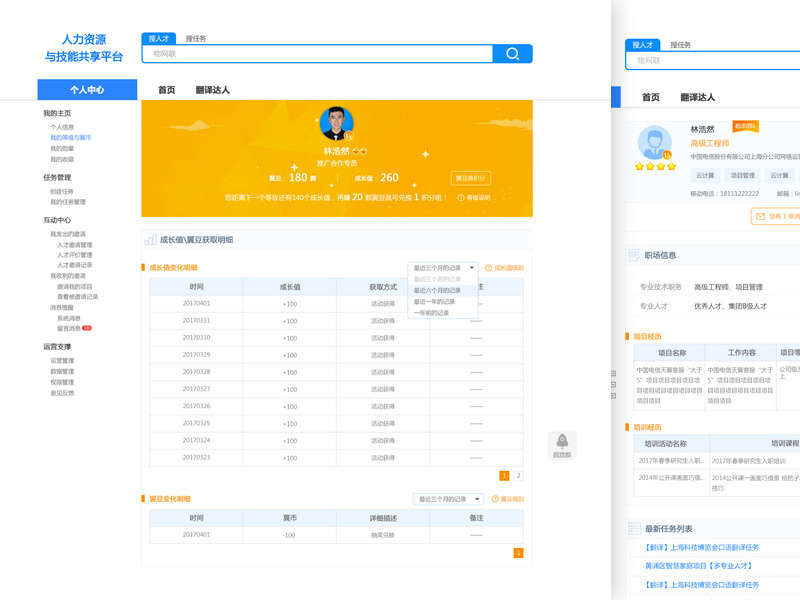Click the 高级工程师 title in right page
Image resolution: width=800 pixels, height=600 pixels.
[x=710, y=143]
